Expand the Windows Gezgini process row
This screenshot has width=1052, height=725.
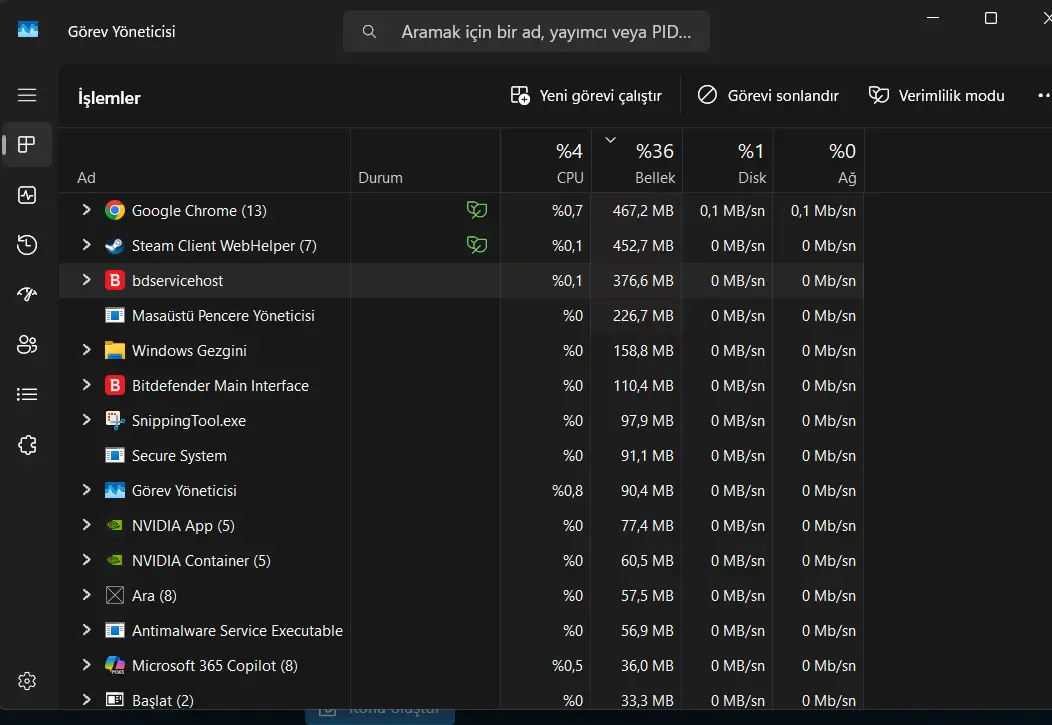[86, 349]
